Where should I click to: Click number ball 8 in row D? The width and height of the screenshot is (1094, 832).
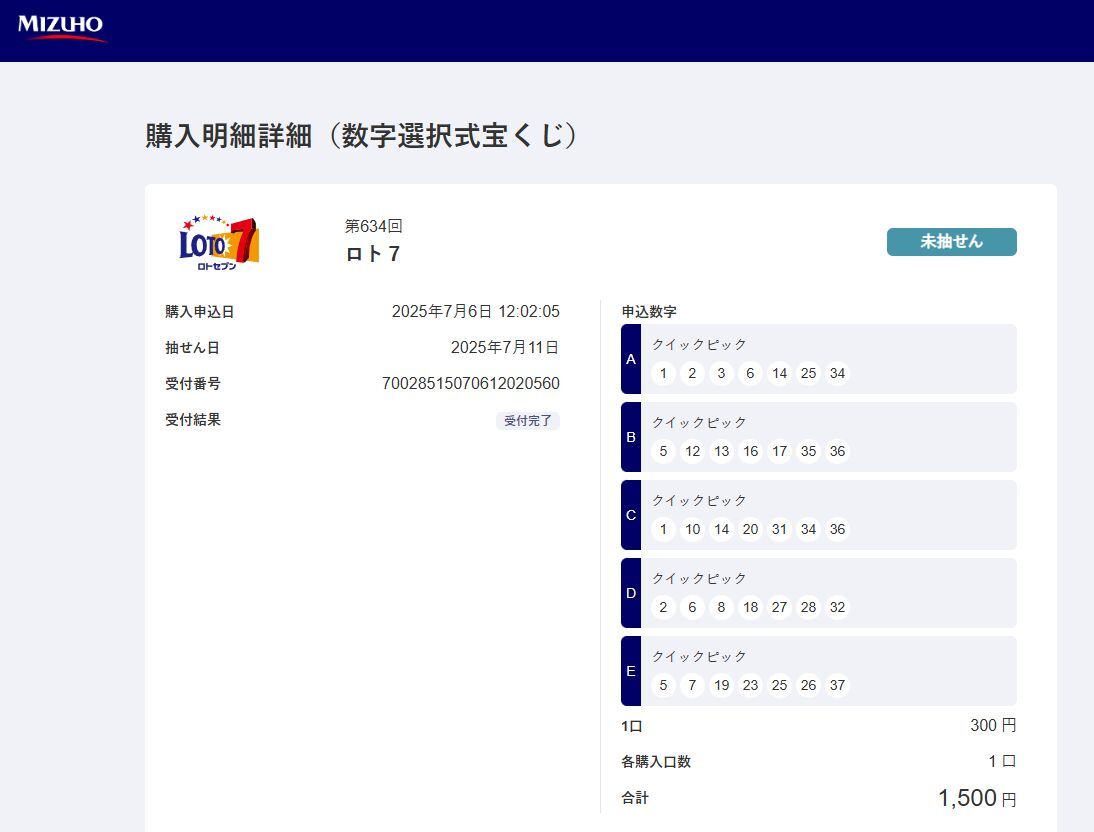point(721,607)
